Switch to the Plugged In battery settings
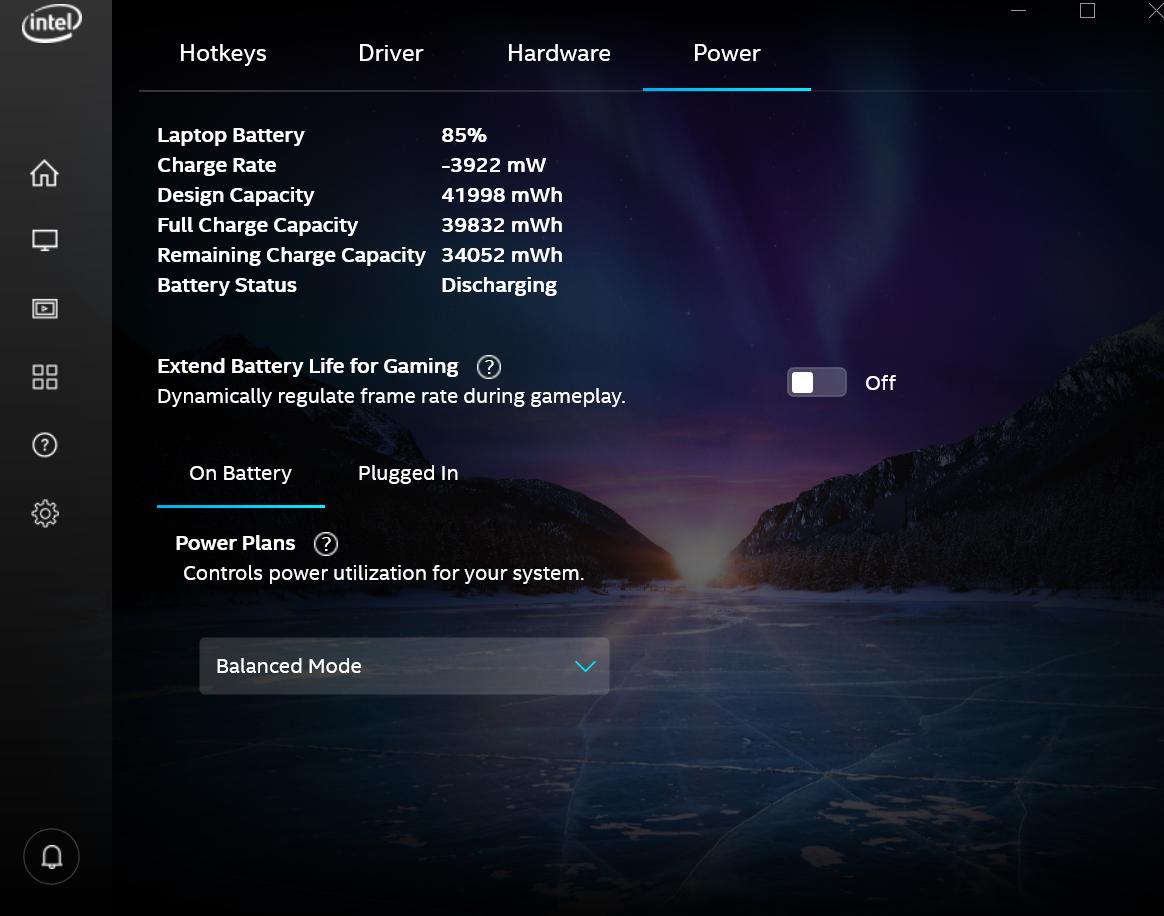This screenshot has height=916, width=1164. 408,472
